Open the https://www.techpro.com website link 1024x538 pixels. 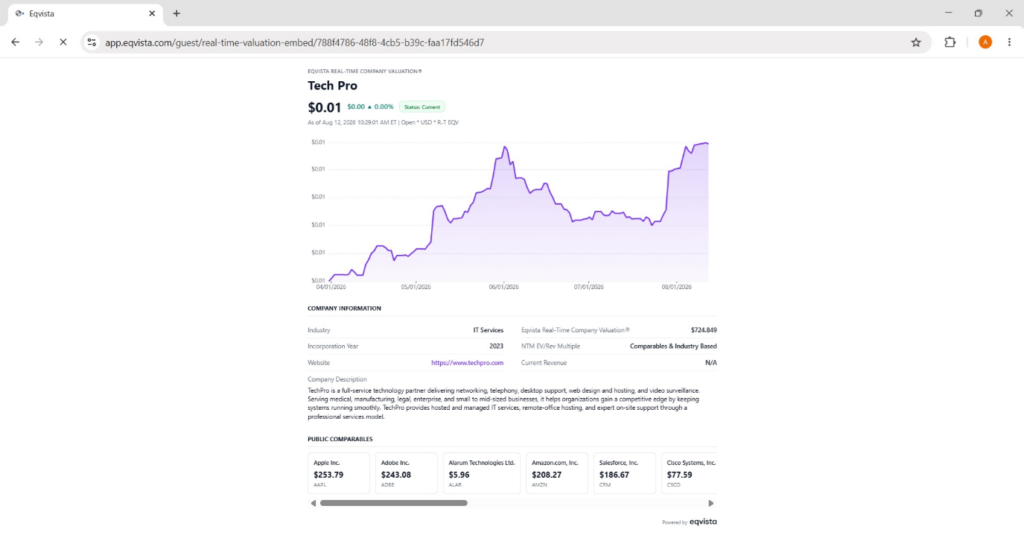coord(467,363)
